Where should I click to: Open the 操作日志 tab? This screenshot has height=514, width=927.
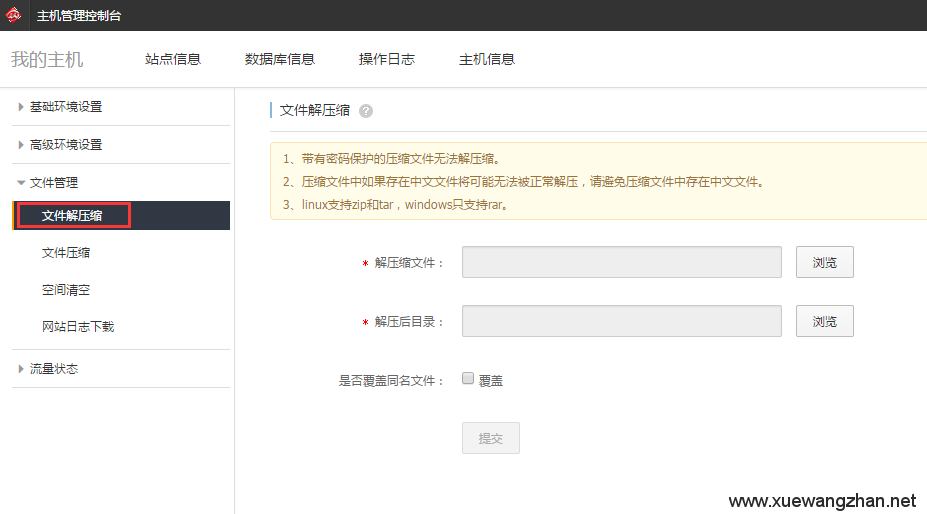click(387, 59)
